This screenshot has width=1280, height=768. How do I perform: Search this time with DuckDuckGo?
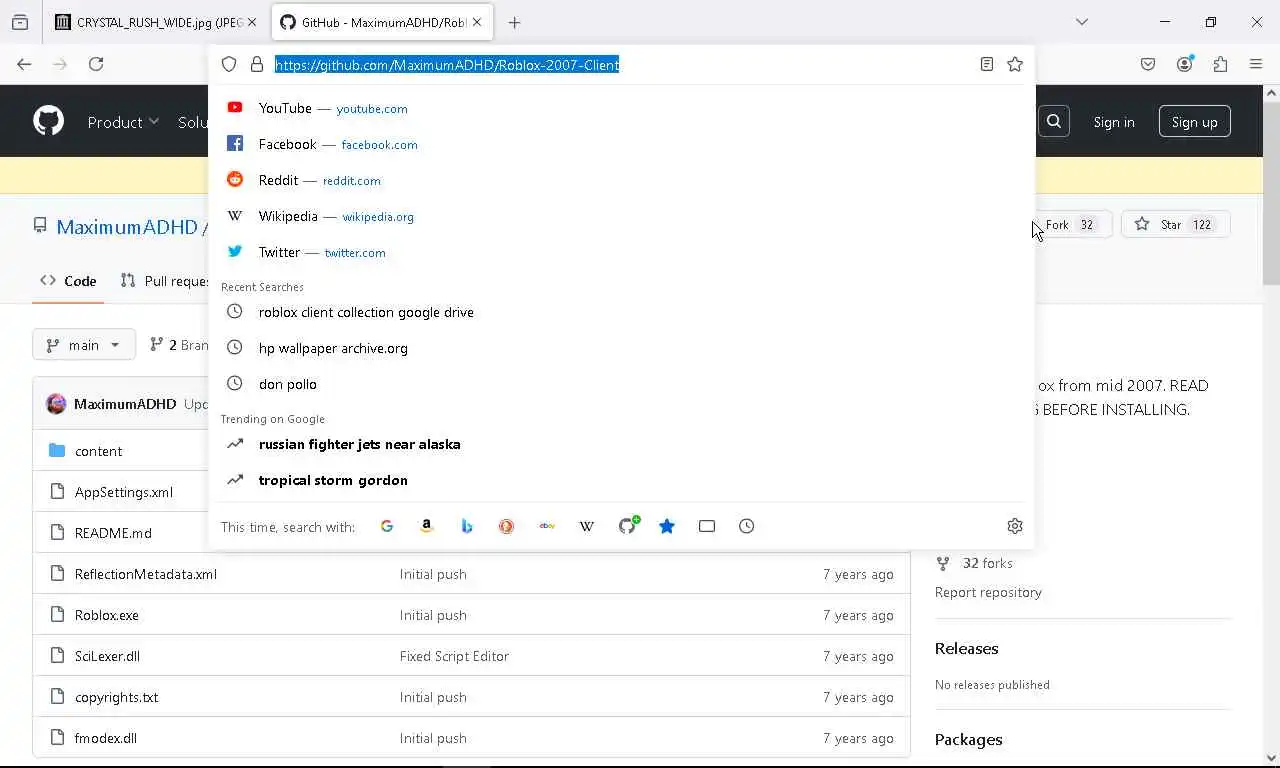(x=507, y=526)
